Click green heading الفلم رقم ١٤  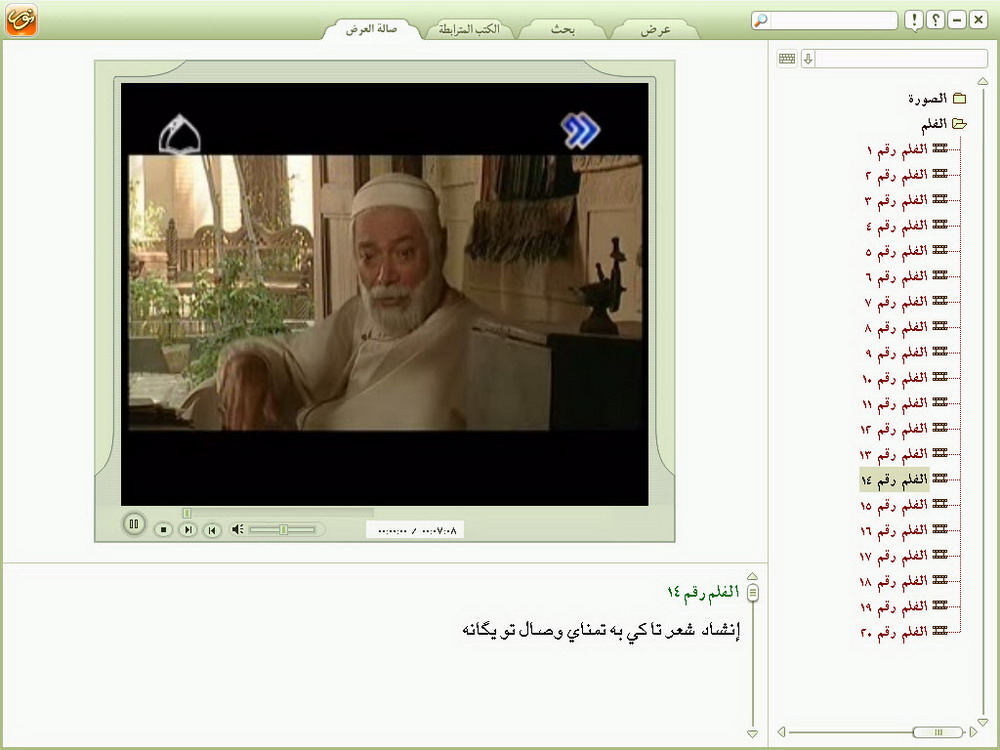tap(703, 592)
